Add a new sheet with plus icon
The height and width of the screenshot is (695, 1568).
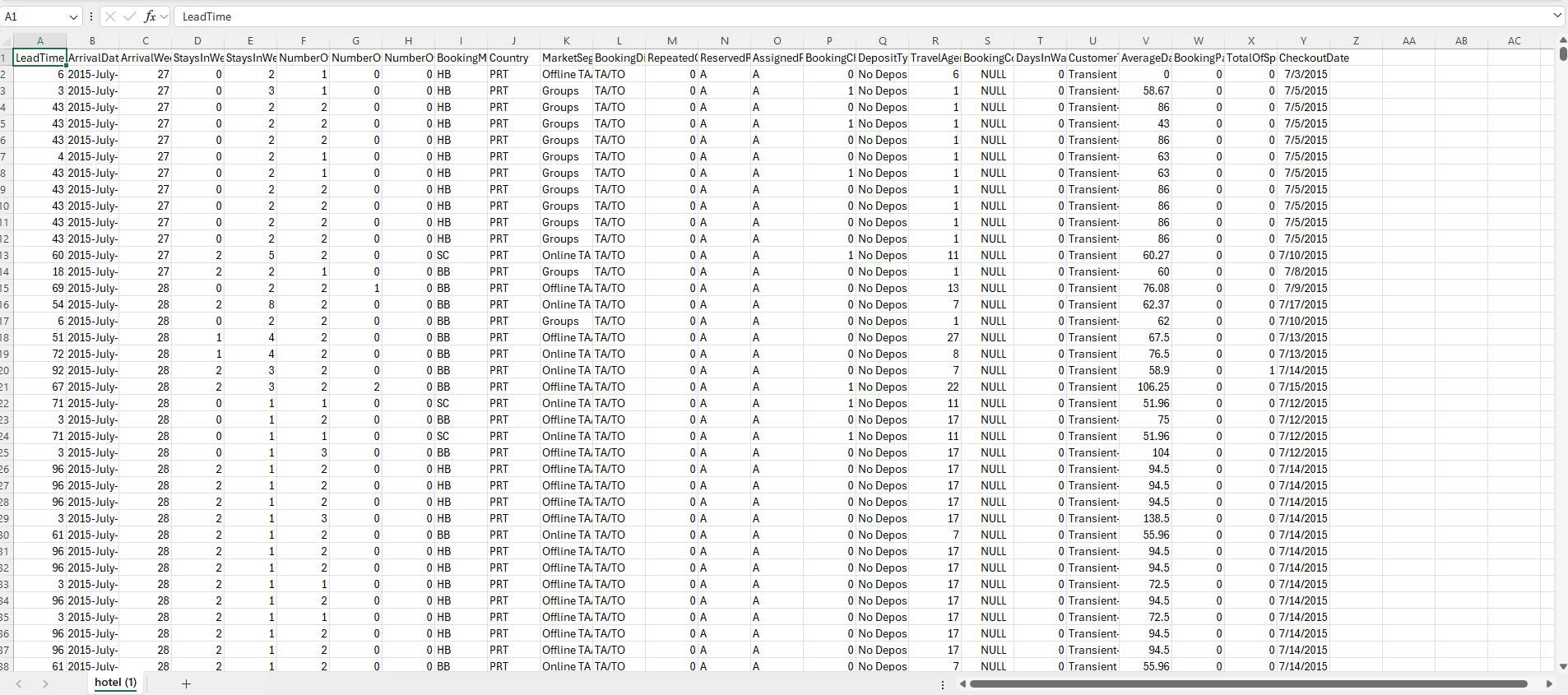point(186,683)
